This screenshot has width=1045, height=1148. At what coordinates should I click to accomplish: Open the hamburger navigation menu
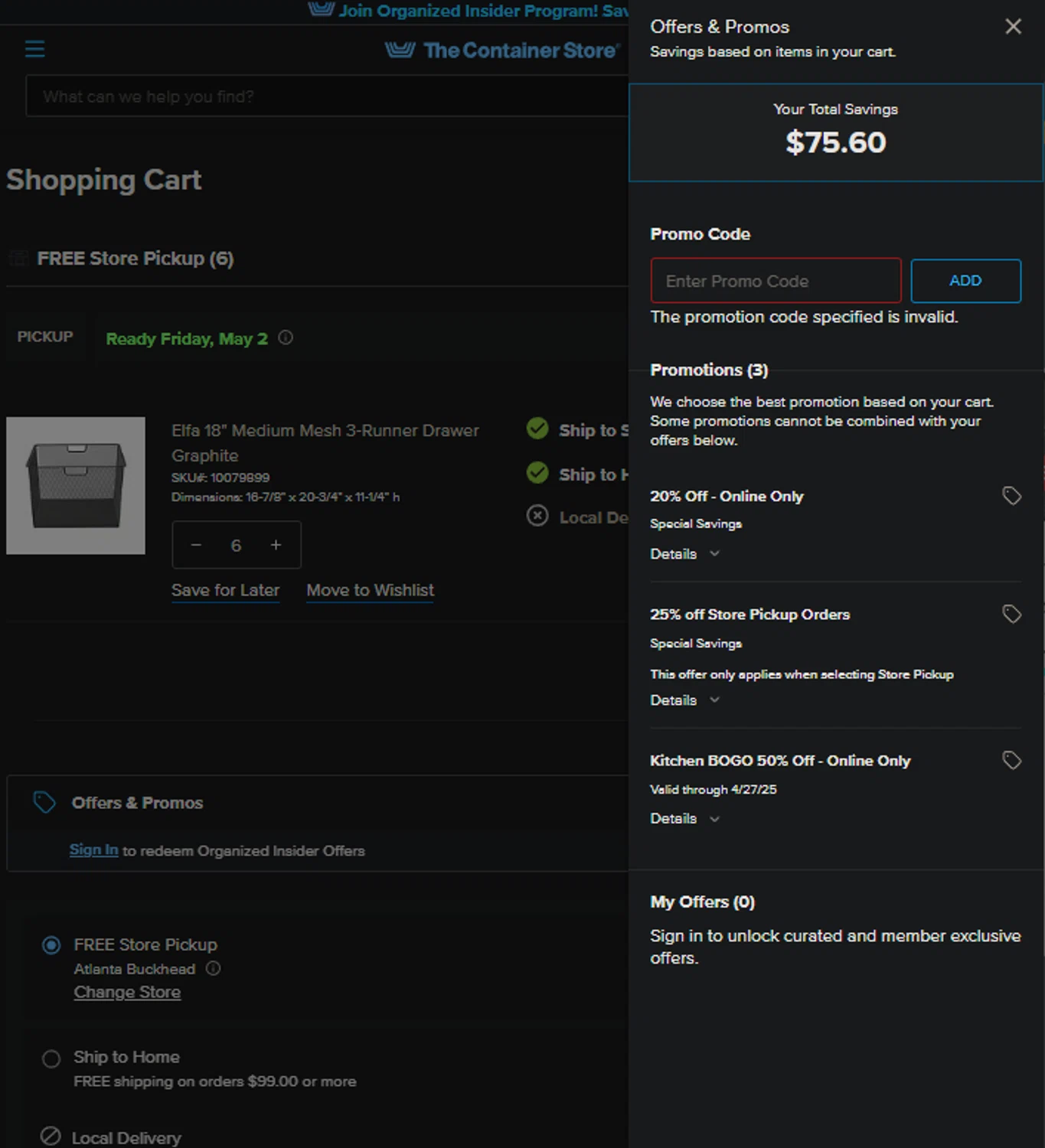pos(35,50)
